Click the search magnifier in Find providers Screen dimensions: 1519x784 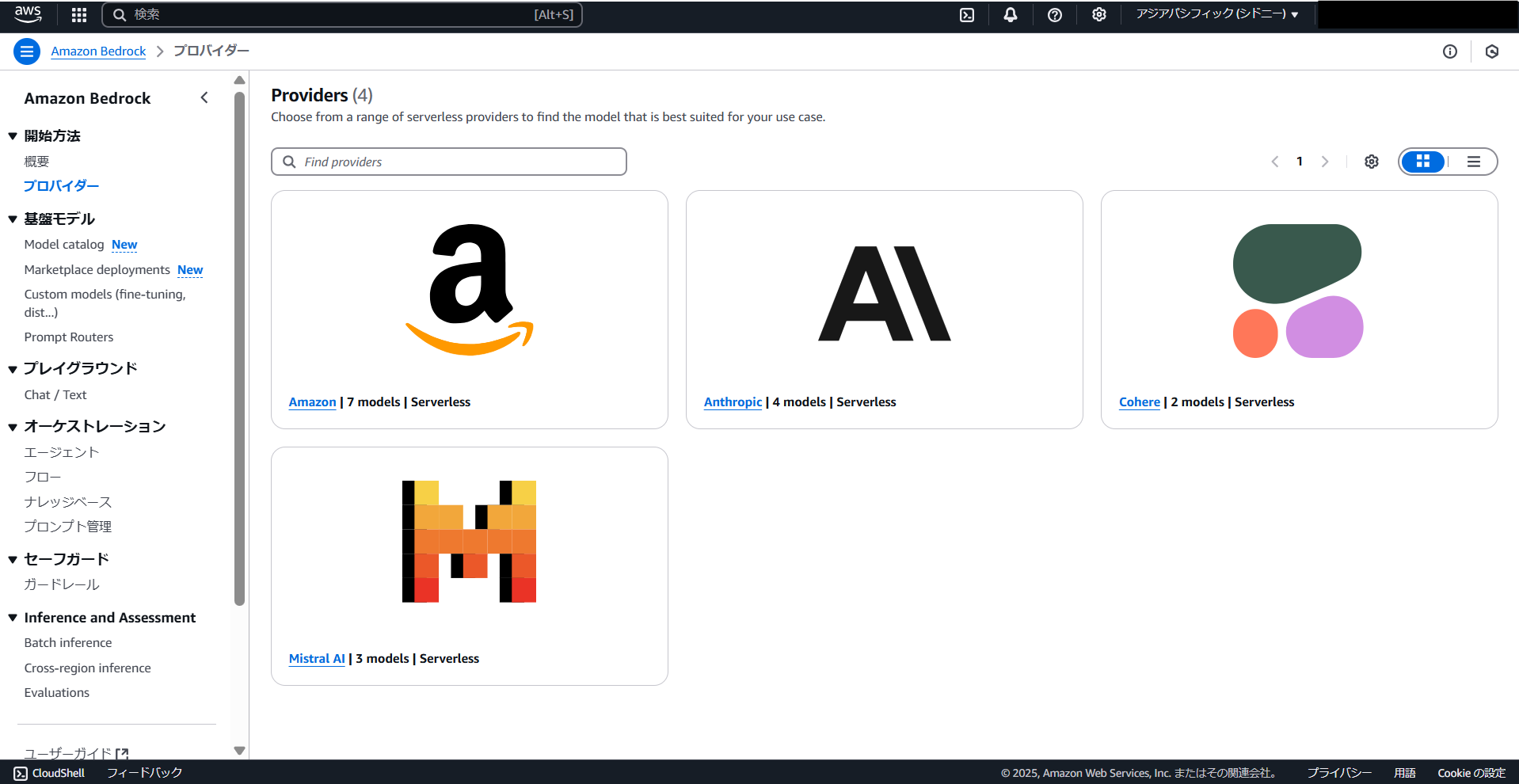pyautogui.click(x=290, y=162)
